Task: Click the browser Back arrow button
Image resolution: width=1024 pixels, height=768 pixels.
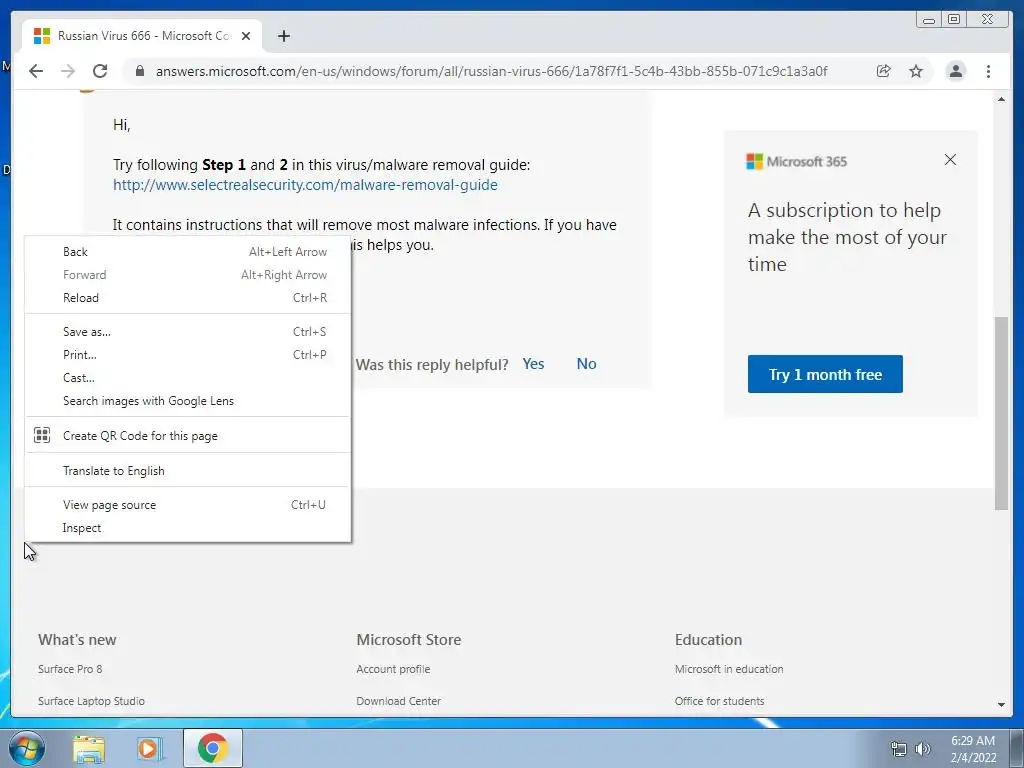Action: click(36, 71)
